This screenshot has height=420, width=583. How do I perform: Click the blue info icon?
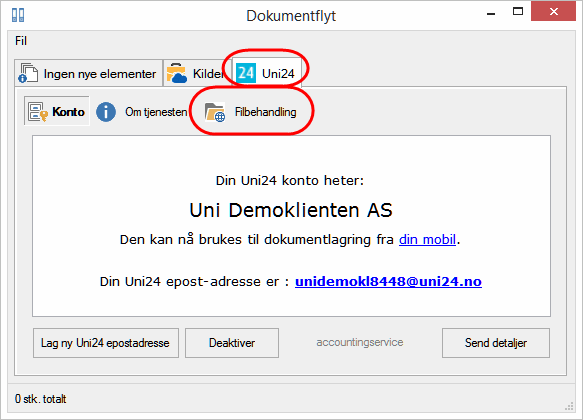point(106,112)
